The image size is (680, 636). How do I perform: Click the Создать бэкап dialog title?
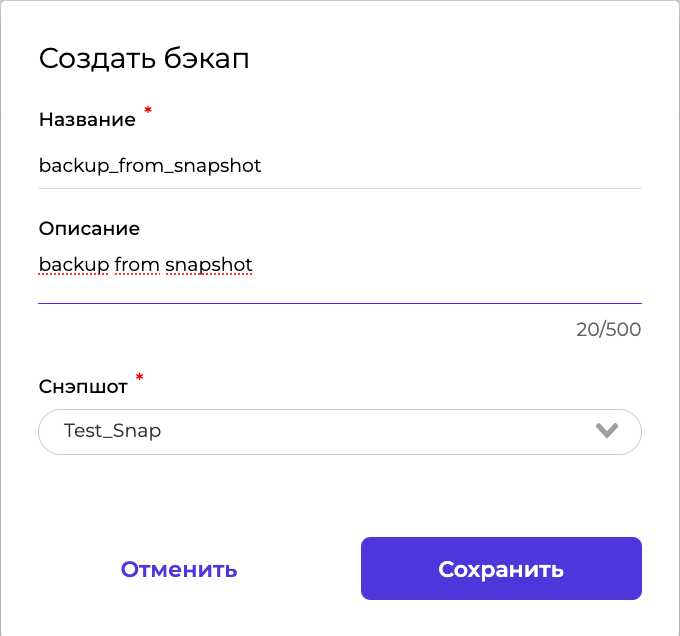click(x=144, y=58)
